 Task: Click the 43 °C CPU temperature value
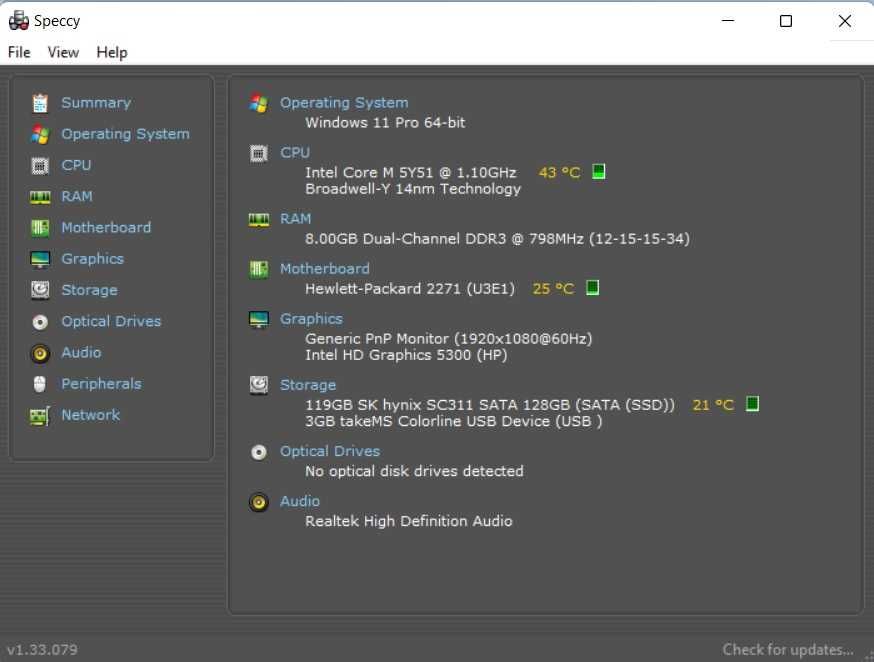(x=560, y=173)
